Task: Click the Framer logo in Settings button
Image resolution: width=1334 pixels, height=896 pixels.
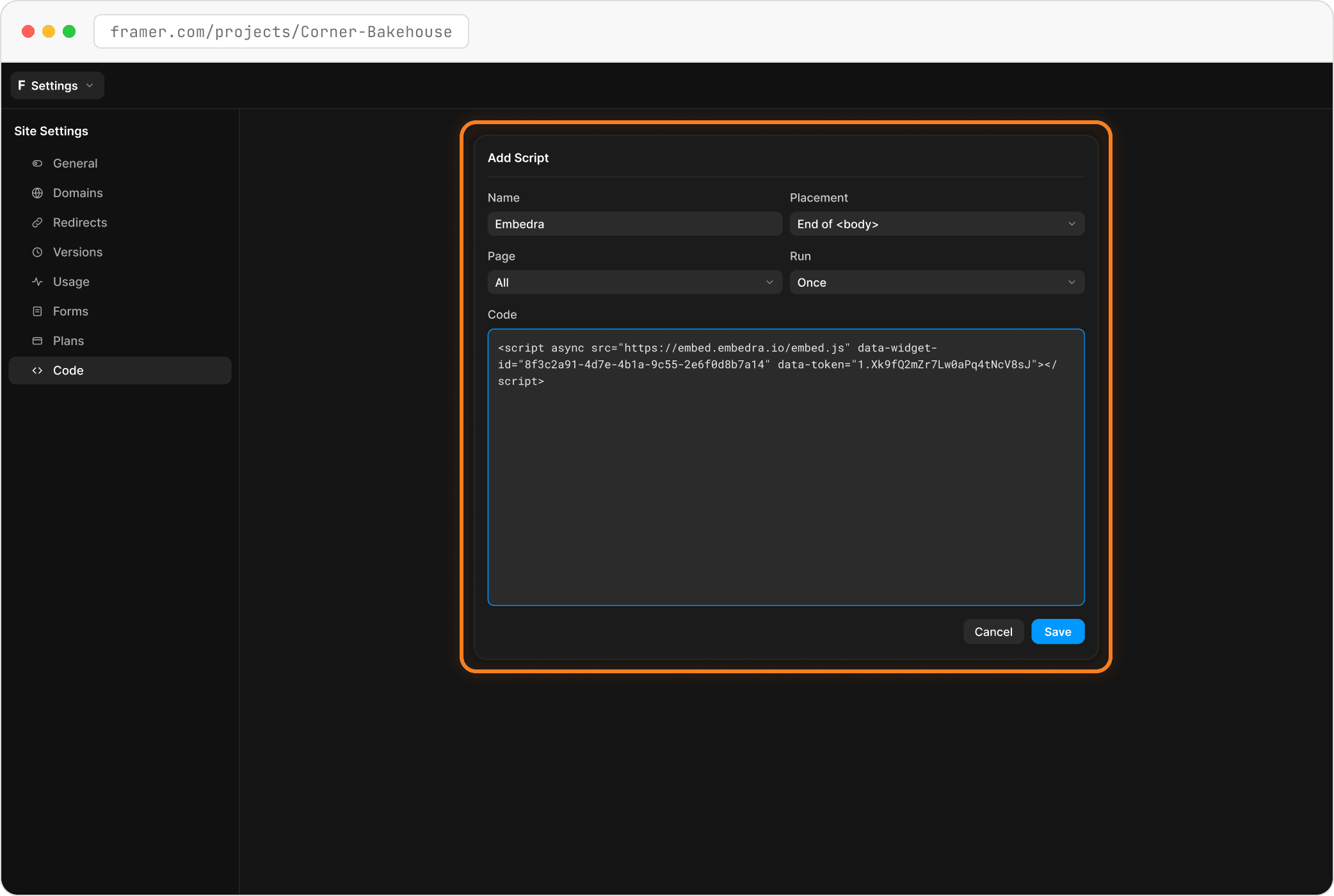Action: (22, 85)
